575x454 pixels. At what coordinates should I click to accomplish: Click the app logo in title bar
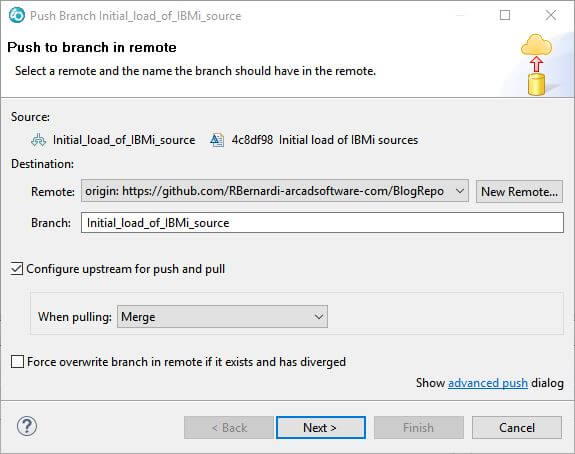pyautogui.click(x=17, y=15)
